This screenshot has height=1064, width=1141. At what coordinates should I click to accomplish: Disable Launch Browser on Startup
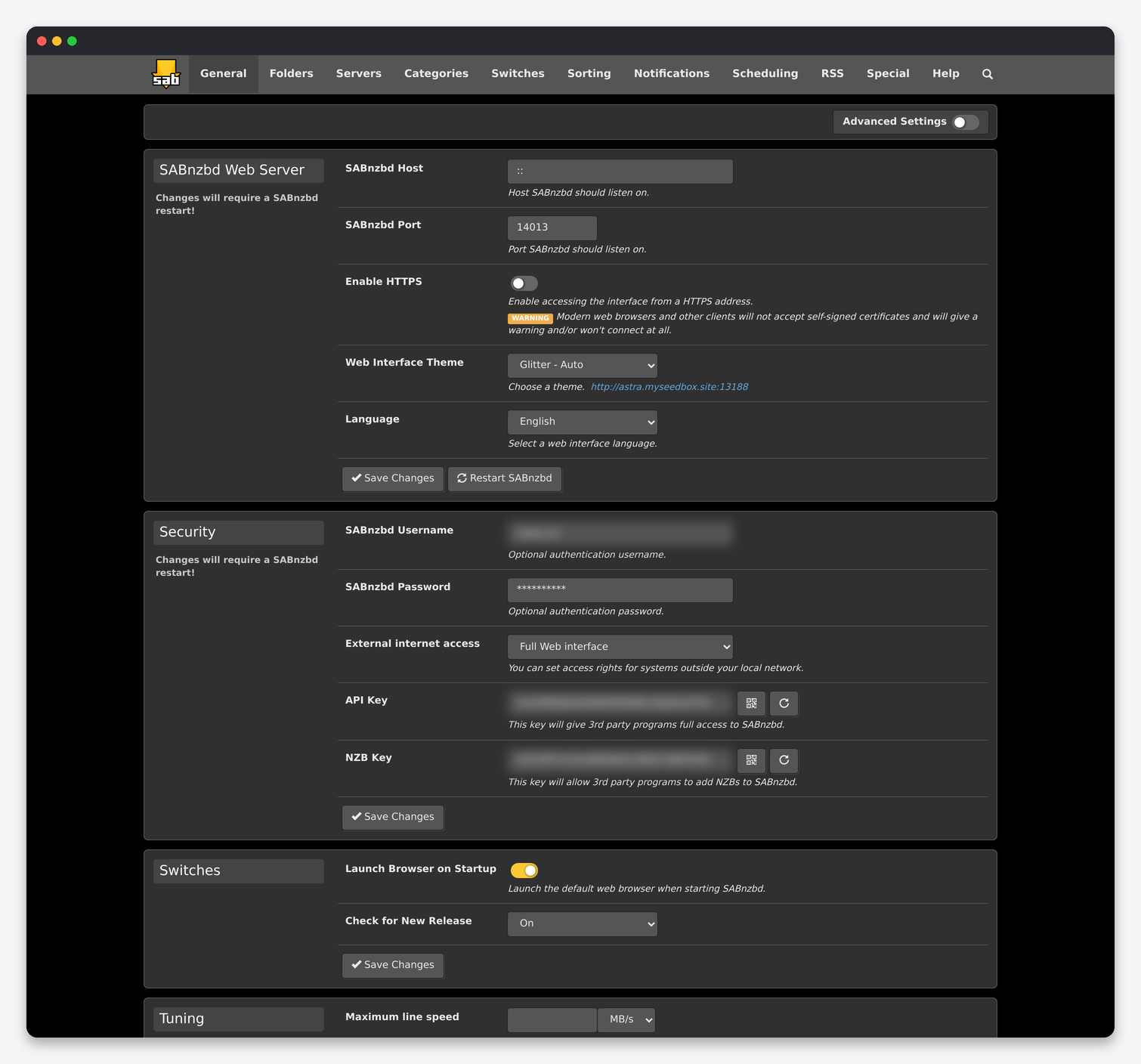click(x=524, y=871)
